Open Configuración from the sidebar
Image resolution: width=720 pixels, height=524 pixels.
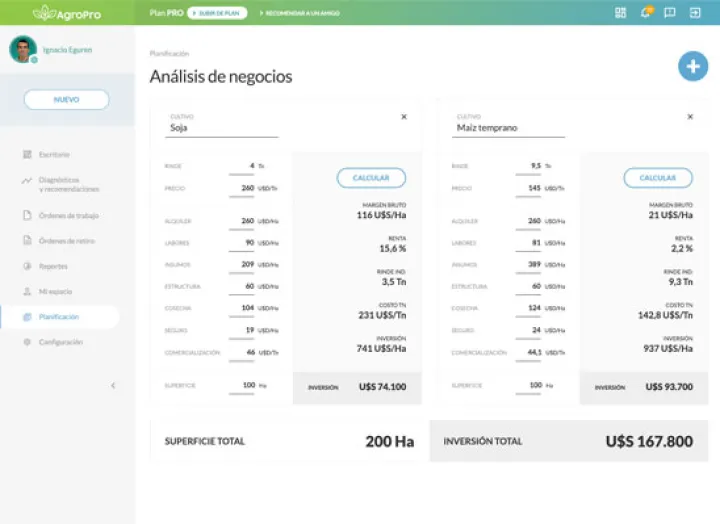[x=60, y=342]
